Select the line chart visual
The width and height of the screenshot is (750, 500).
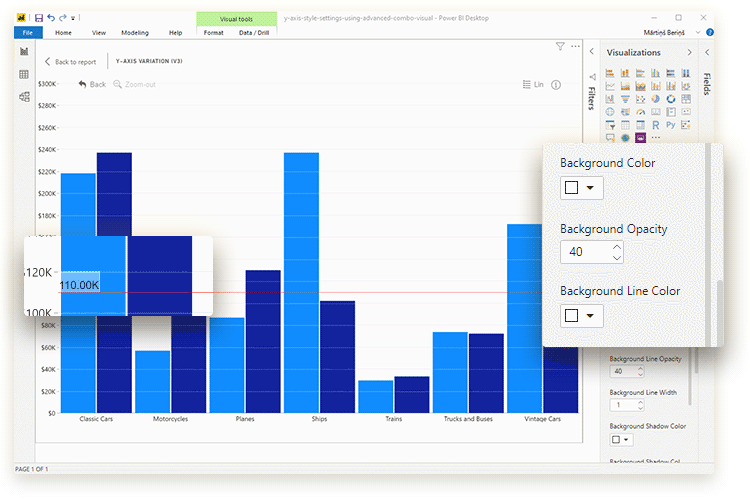(610, 86)
